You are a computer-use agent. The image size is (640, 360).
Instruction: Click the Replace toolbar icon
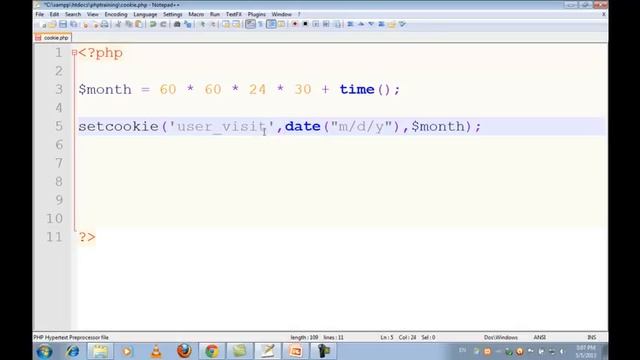[x=188, y=24]
